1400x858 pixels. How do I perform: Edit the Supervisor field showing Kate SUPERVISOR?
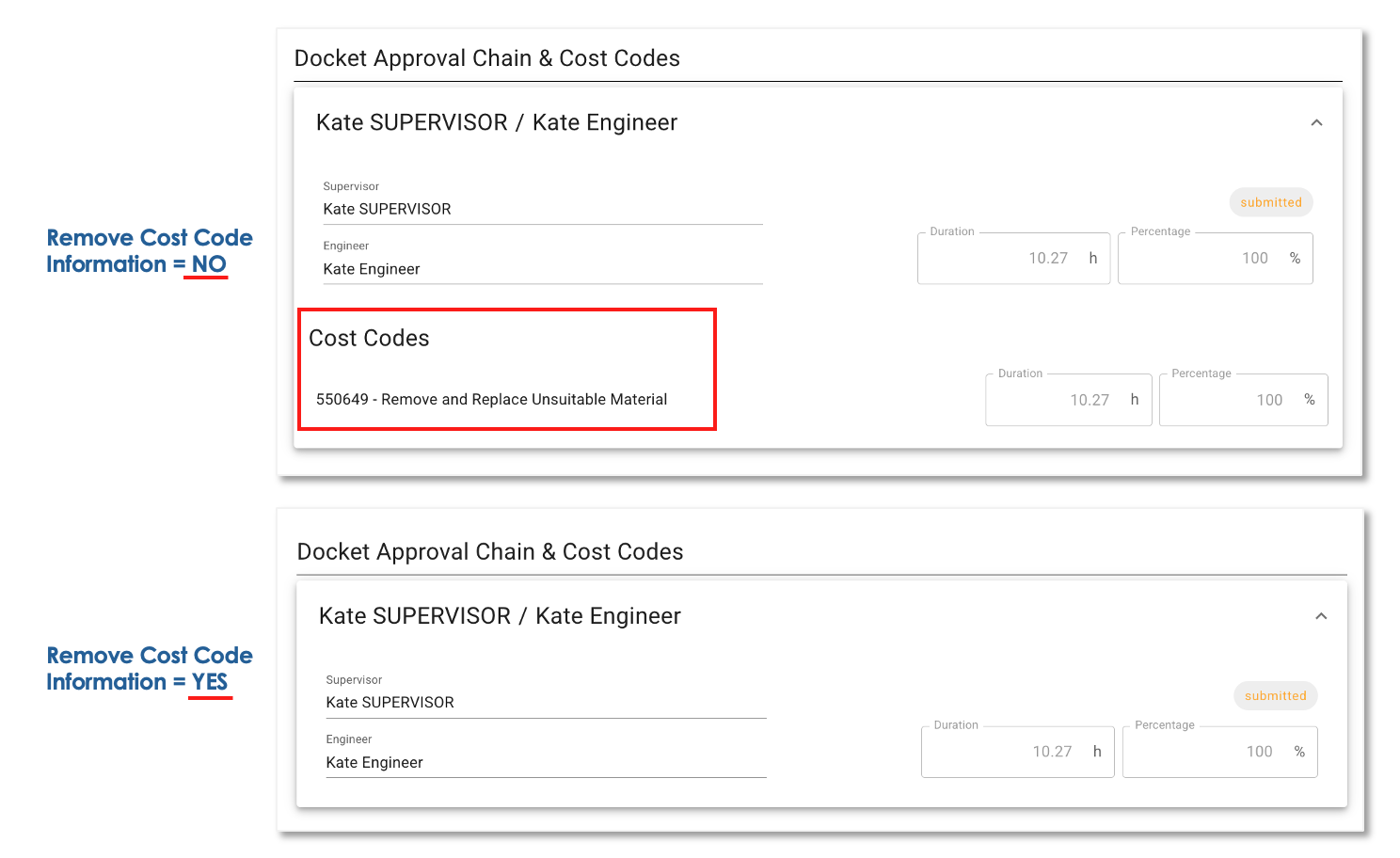388,208
